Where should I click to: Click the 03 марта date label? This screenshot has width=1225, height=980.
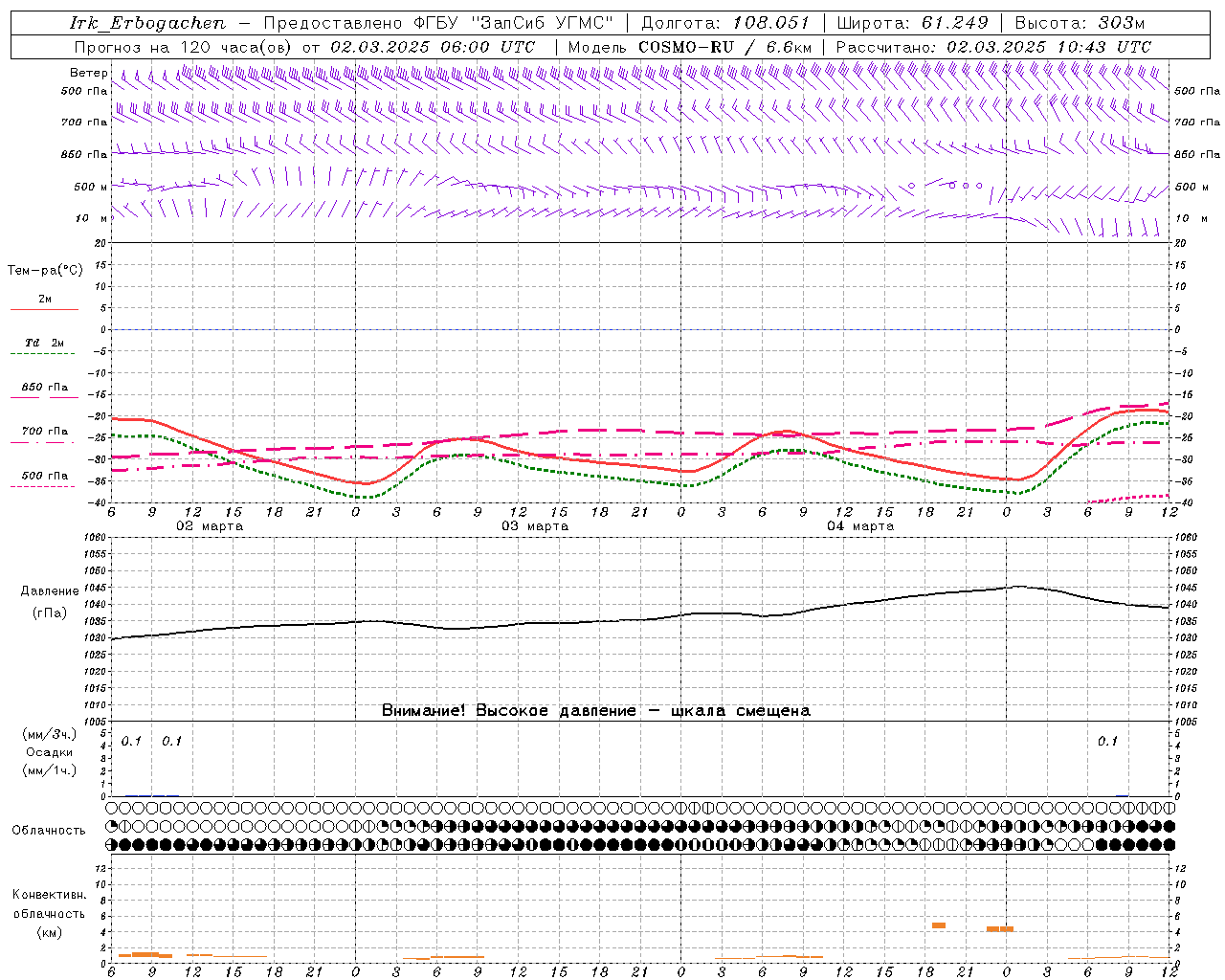[x=536, y=526]
